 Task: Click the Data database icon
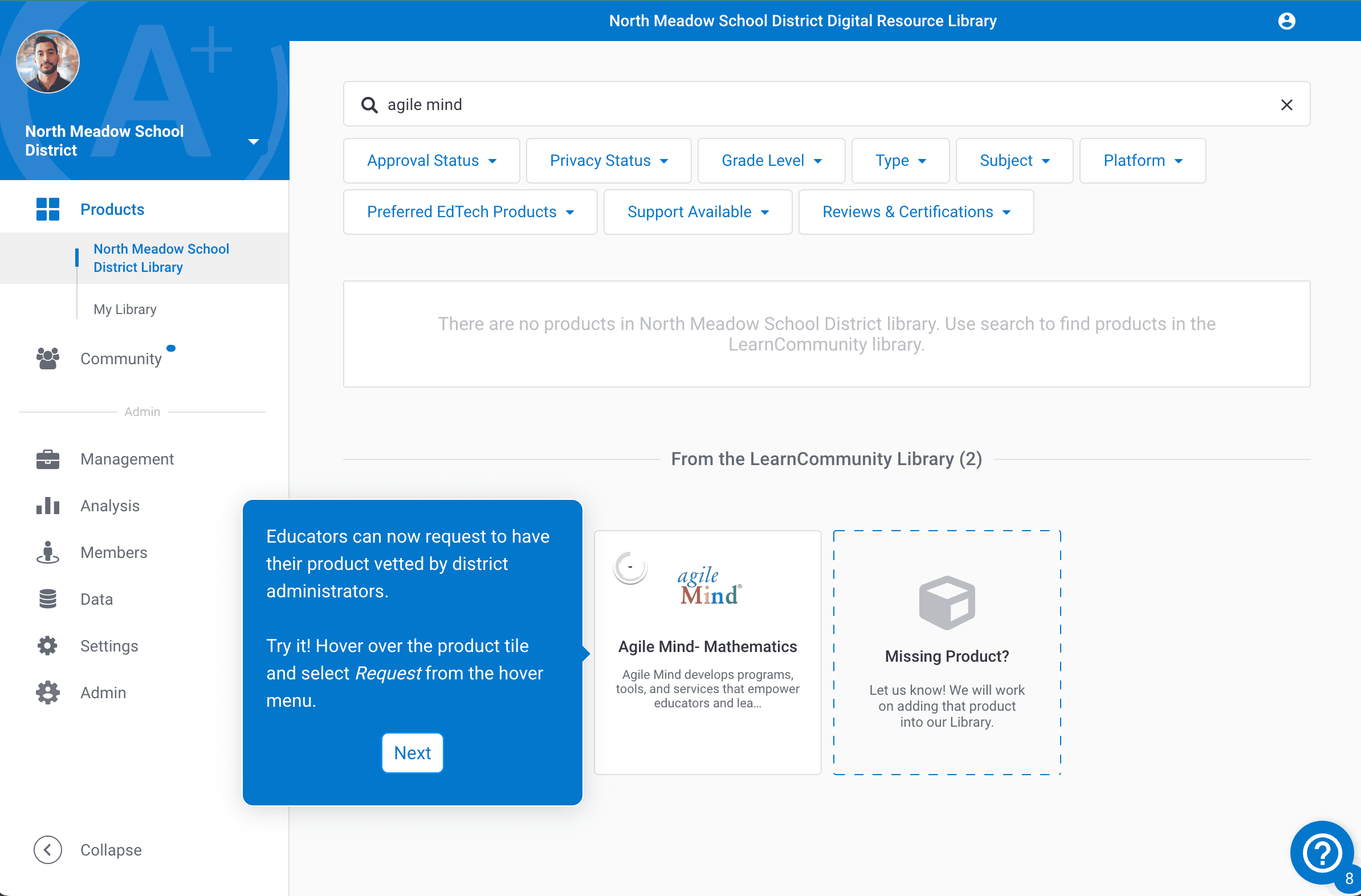pyautogui.click(x=47, y=598)
